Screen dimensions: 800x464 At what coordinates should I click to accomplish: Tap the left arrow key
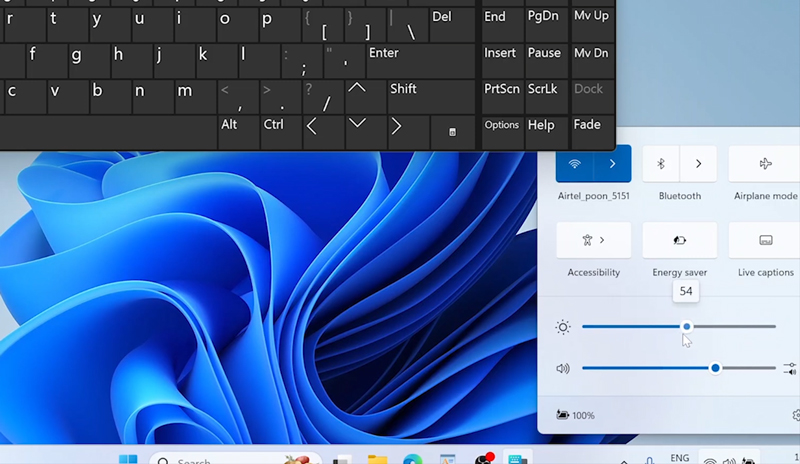pyautogui.click(x=323, y=132)
